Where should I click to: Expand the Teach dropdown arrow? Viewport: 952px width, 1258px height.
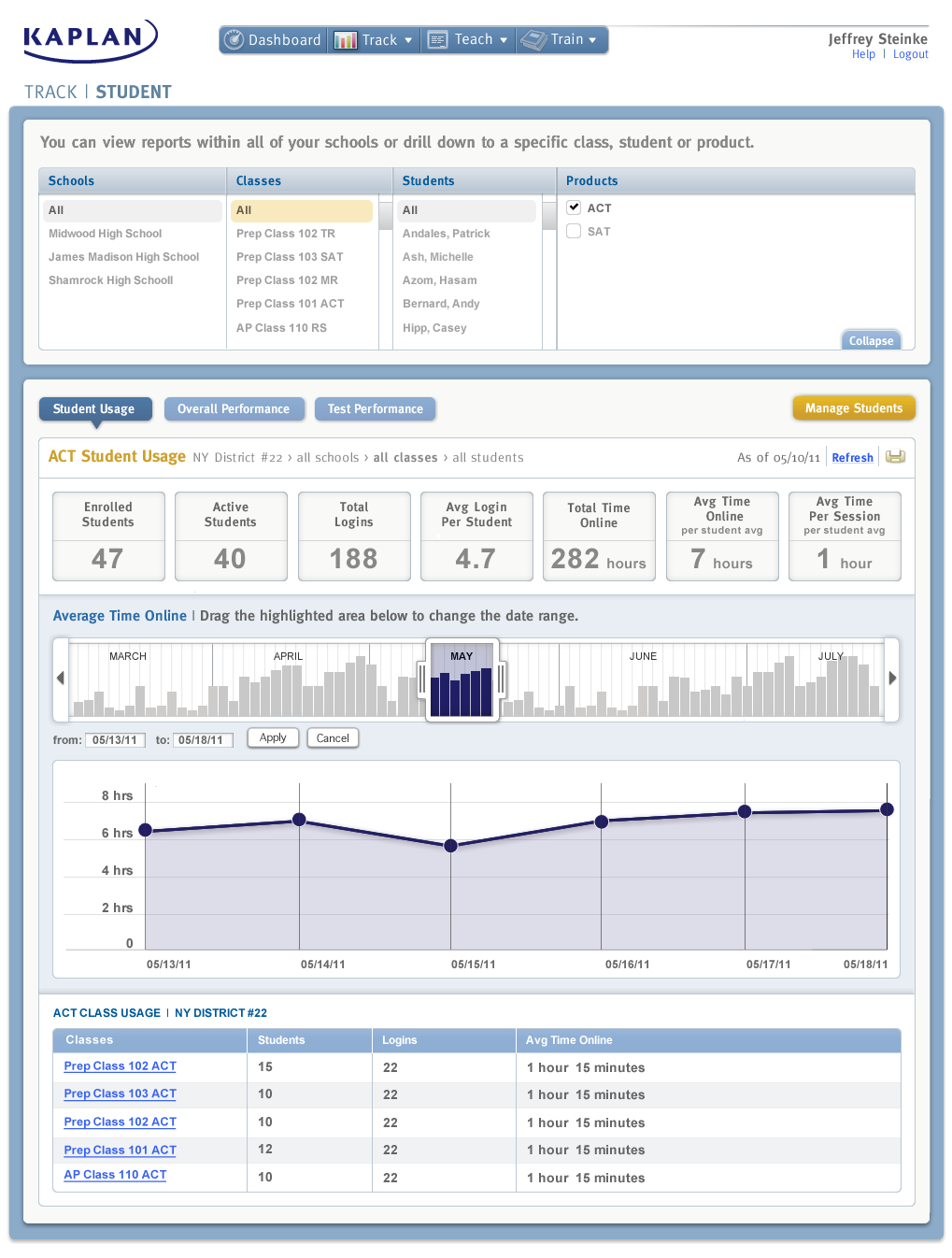click(x=504, y=40)
